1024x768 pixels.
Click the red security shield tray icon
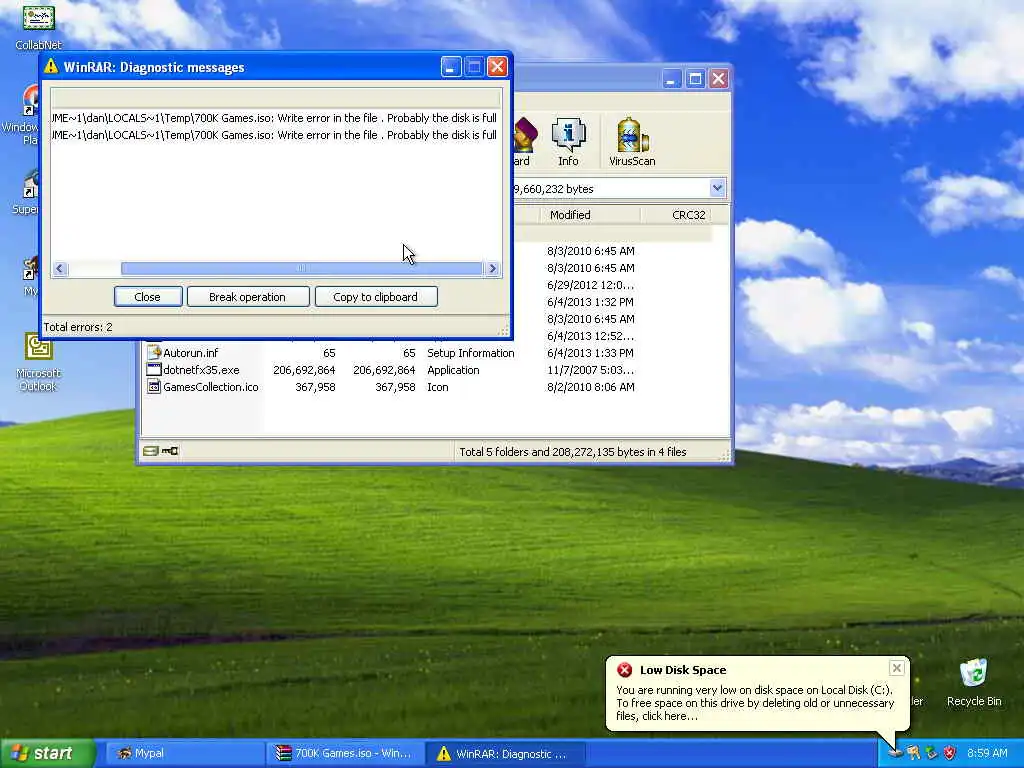pyautogui.click(x=950, y=754)
